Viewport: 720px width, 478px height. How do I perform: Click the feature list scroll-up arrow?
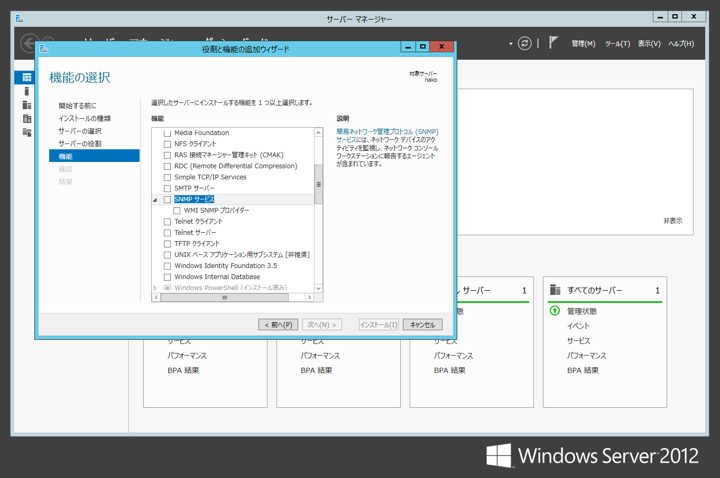point(318,133)
